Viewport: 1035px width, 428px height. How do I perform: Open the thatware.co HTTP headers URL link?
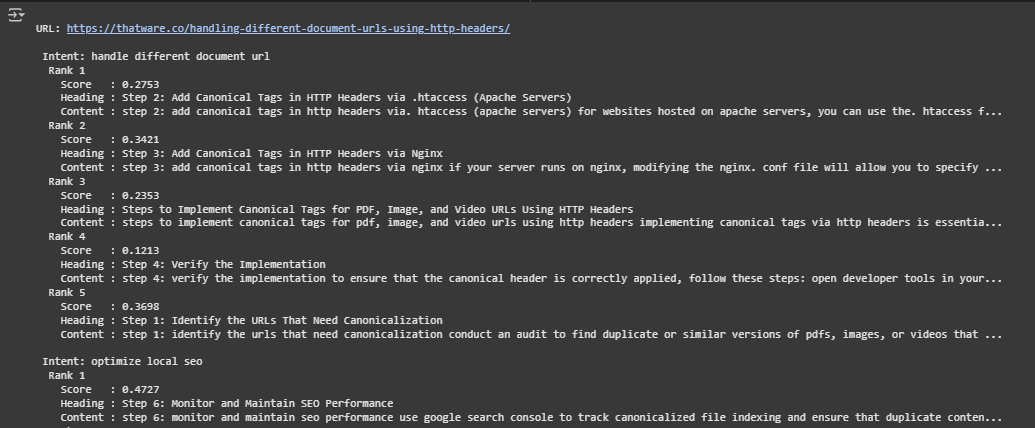[x=288, y=28]
